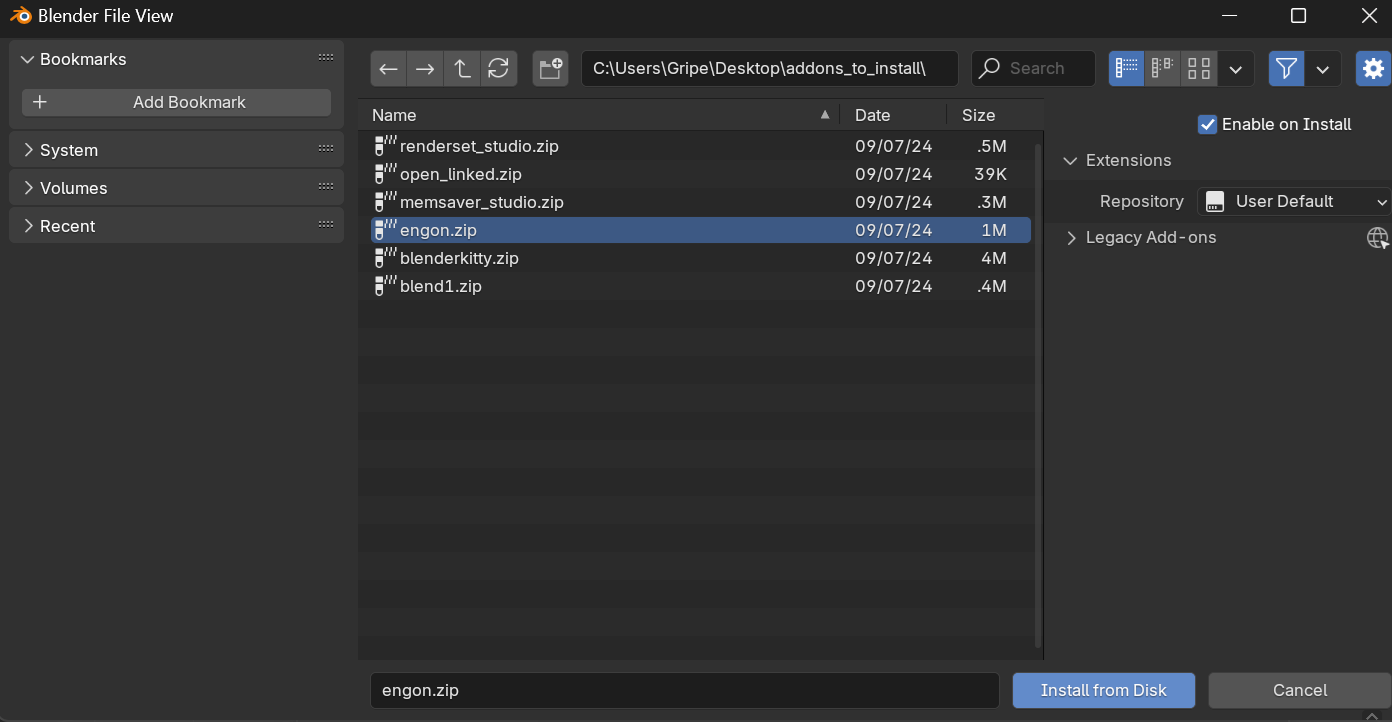Go forward to the next folder
This screenshot has height=722, width=1392.
tap(424, 68)
